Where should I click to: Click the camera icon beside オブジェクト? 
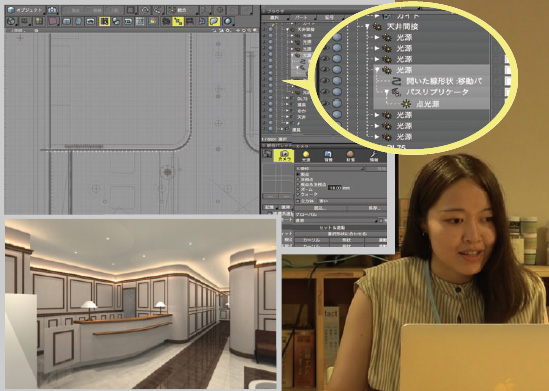(52, 10)
